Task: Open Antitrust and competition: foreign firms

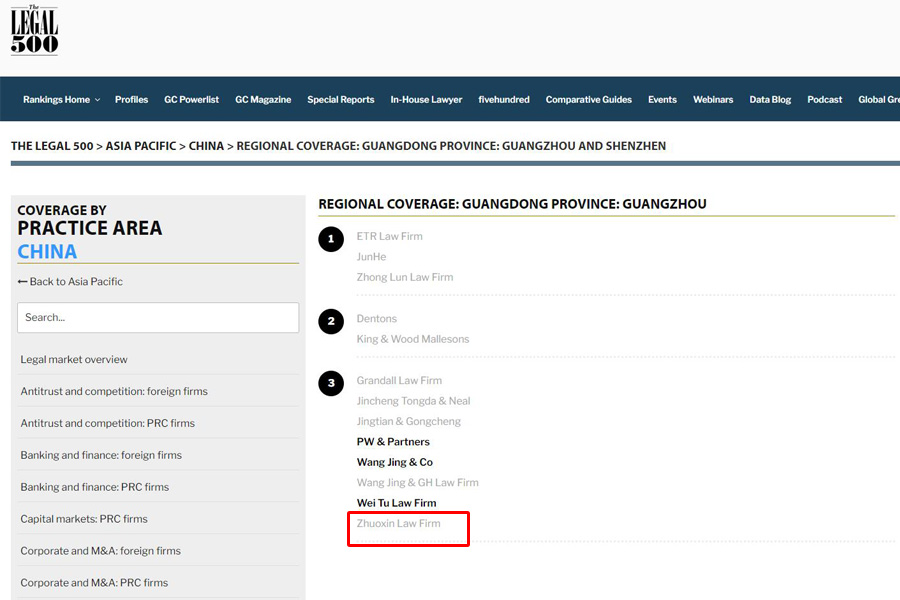Action: 114,391
